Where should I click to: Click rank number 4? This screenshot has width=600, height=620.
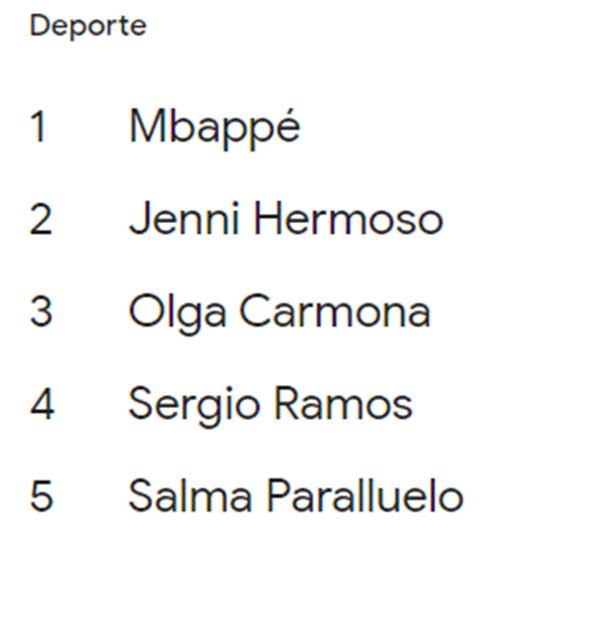(40, 405)
